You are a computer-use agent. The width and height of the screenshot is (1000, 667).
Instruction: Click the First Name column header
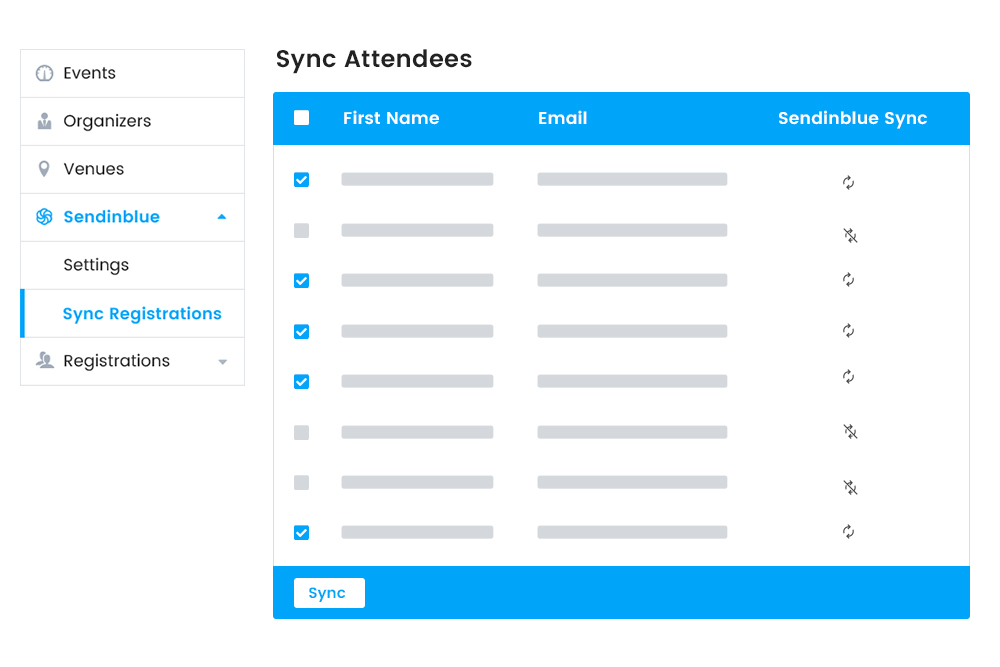click(x=391, y=118)
